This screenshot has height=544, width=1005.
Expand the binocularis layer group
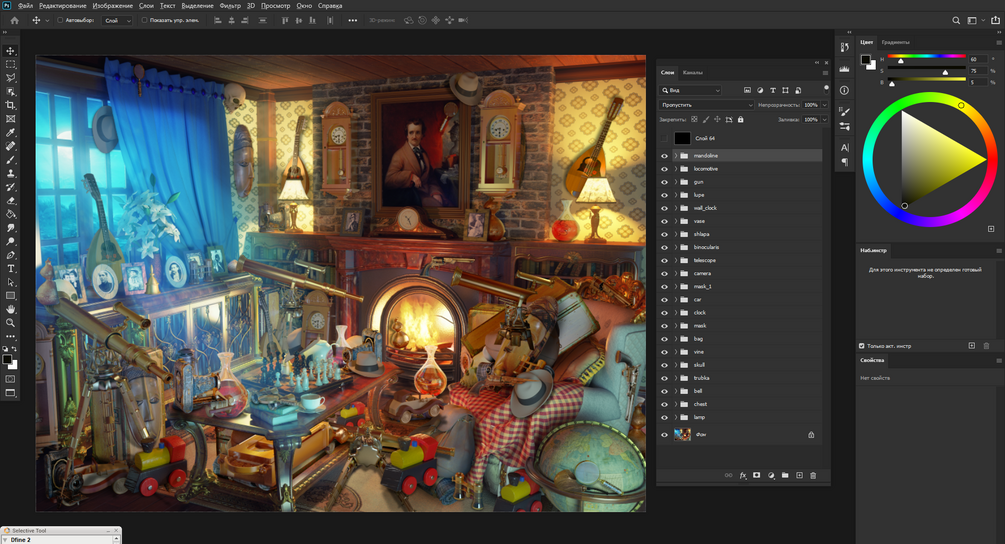pos(676,247)
